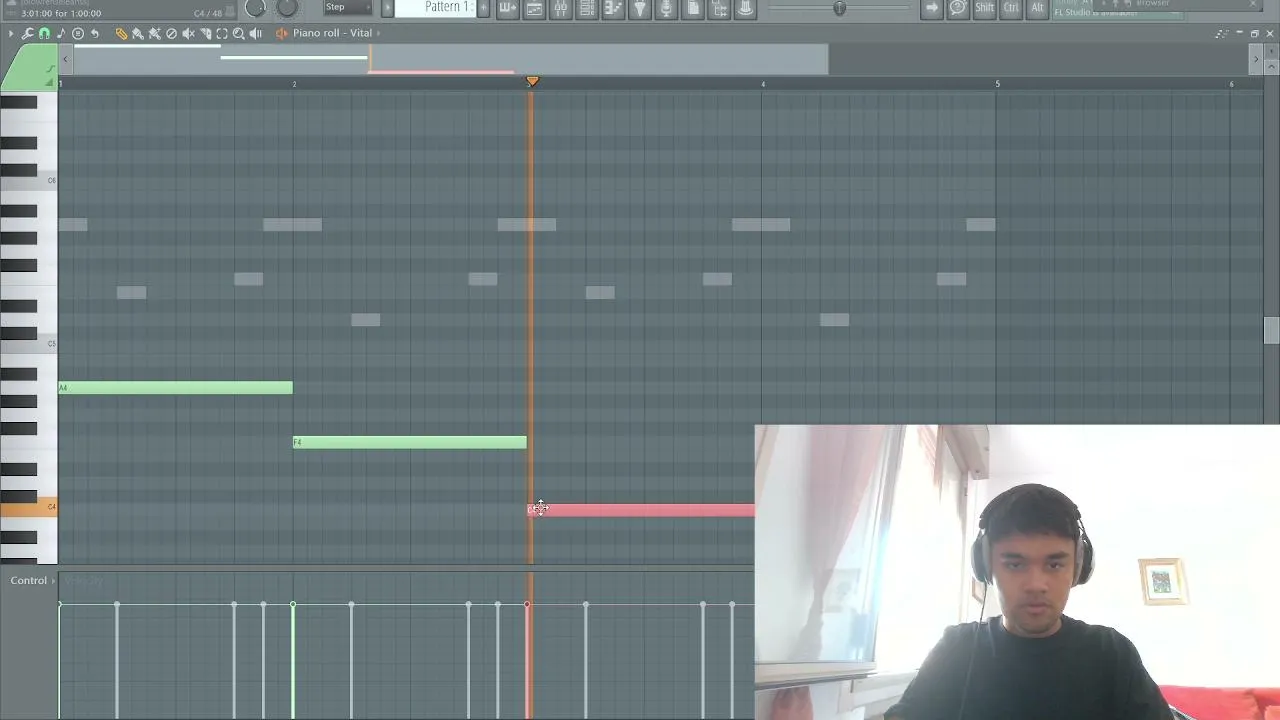Click the arrow left of Pattern 1
The height and width of the screenshot is (720, 1280).
point(387,8)
